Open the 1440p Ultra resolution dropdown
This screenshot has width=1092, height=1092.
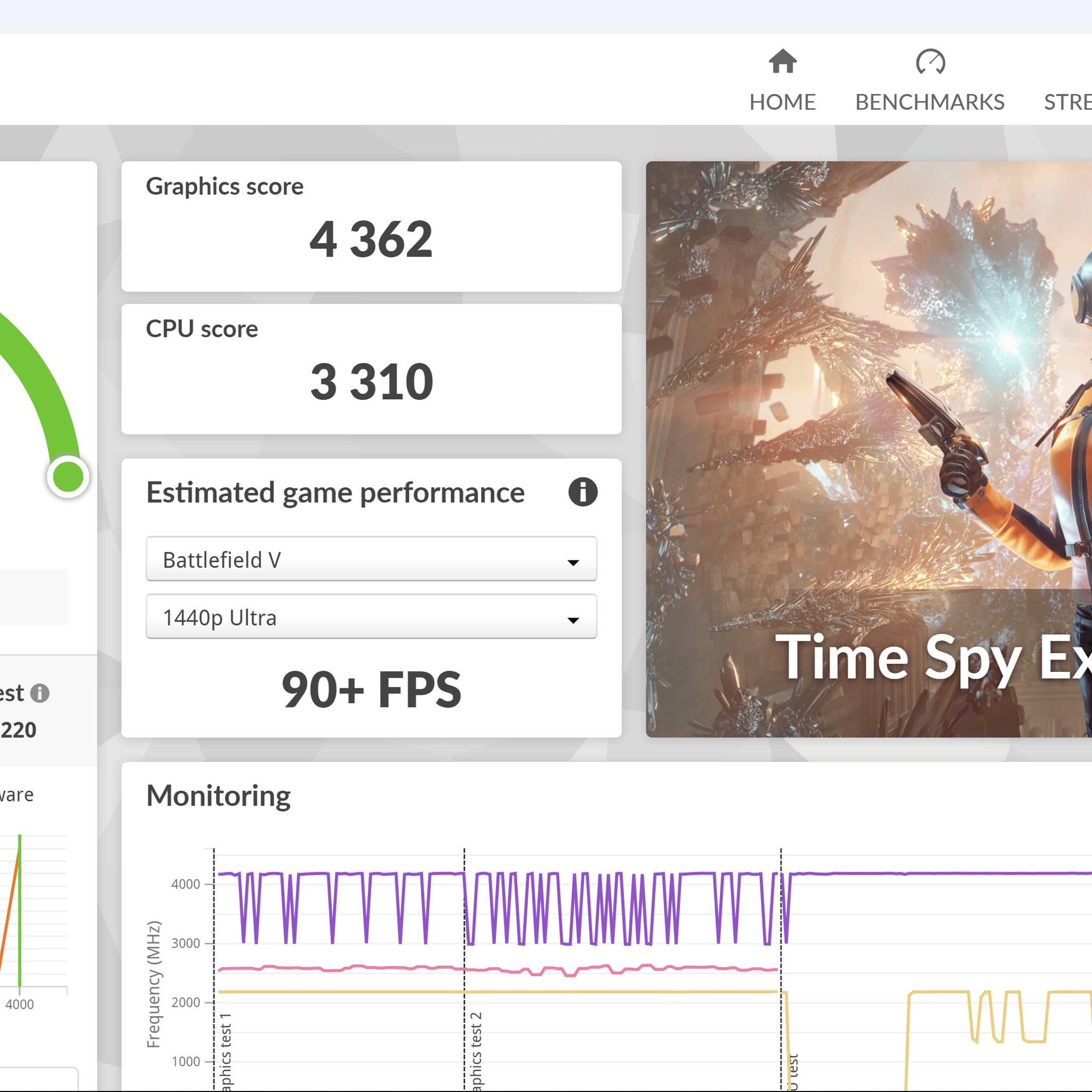tap(371, 617)
